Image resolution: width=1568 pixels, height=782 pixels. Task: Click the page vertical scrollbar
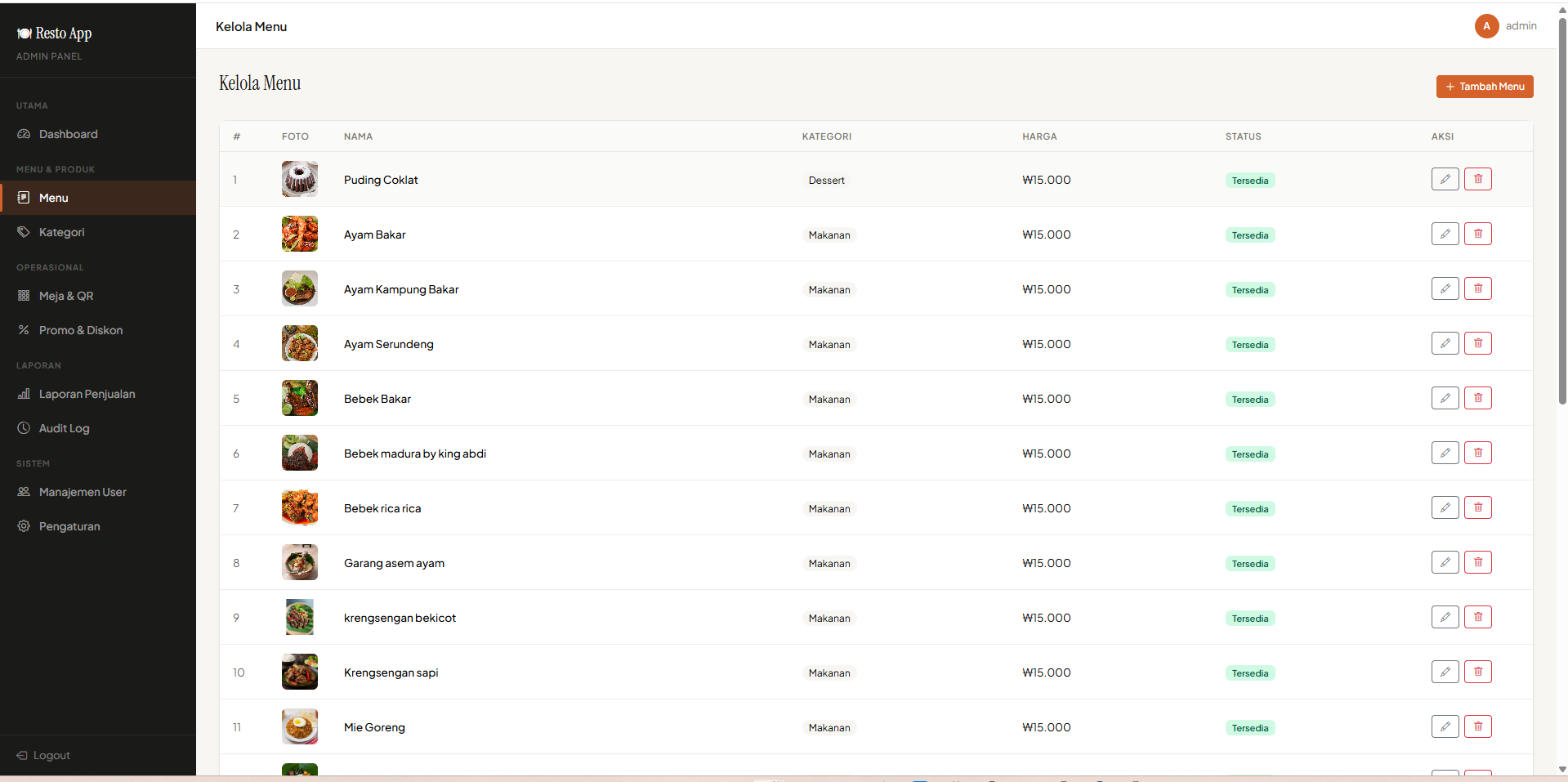coord(1562,212)
